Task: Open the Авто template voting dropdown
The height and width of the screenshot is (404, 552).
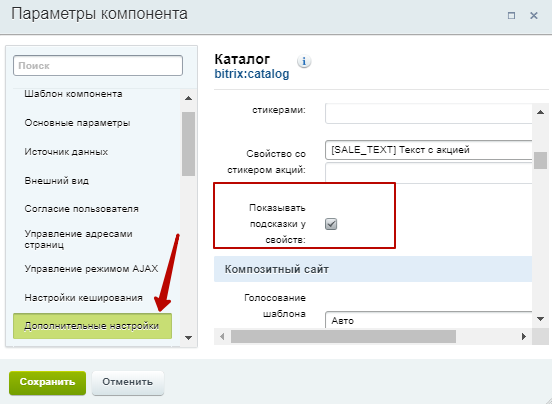Action: (x=428, y=320)
